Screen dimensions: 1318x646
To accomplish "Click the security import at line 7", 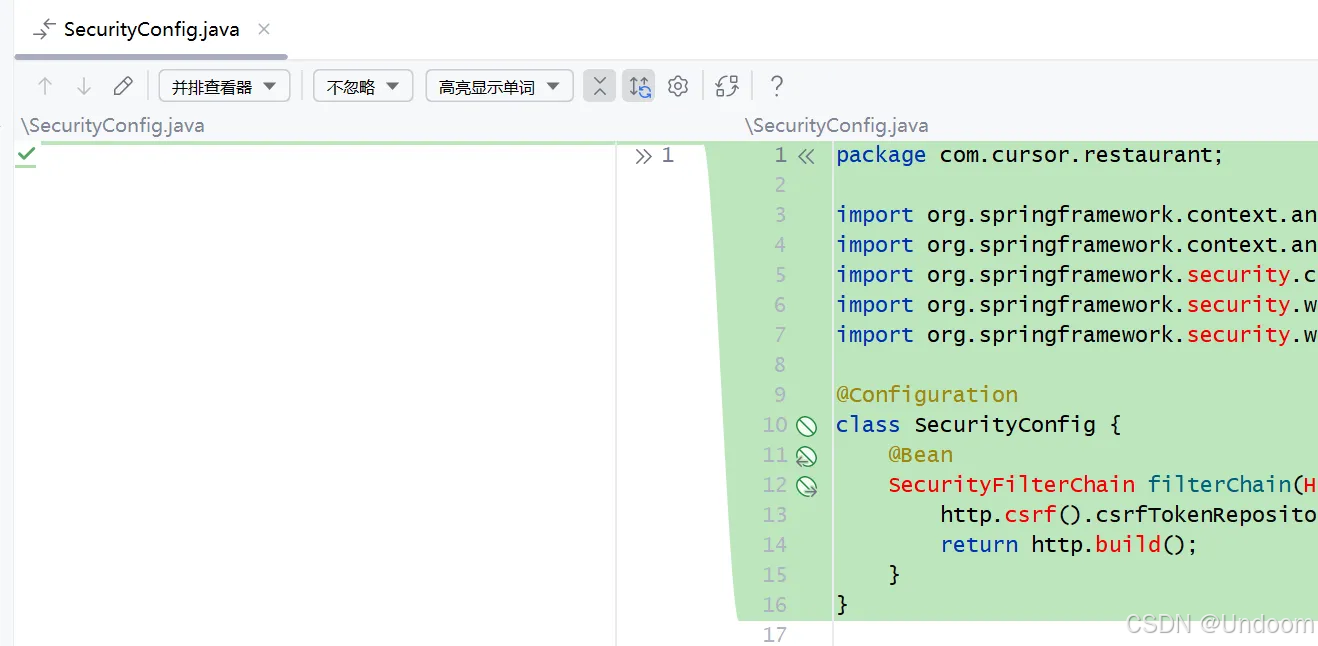I will [x=1077, y=335].
